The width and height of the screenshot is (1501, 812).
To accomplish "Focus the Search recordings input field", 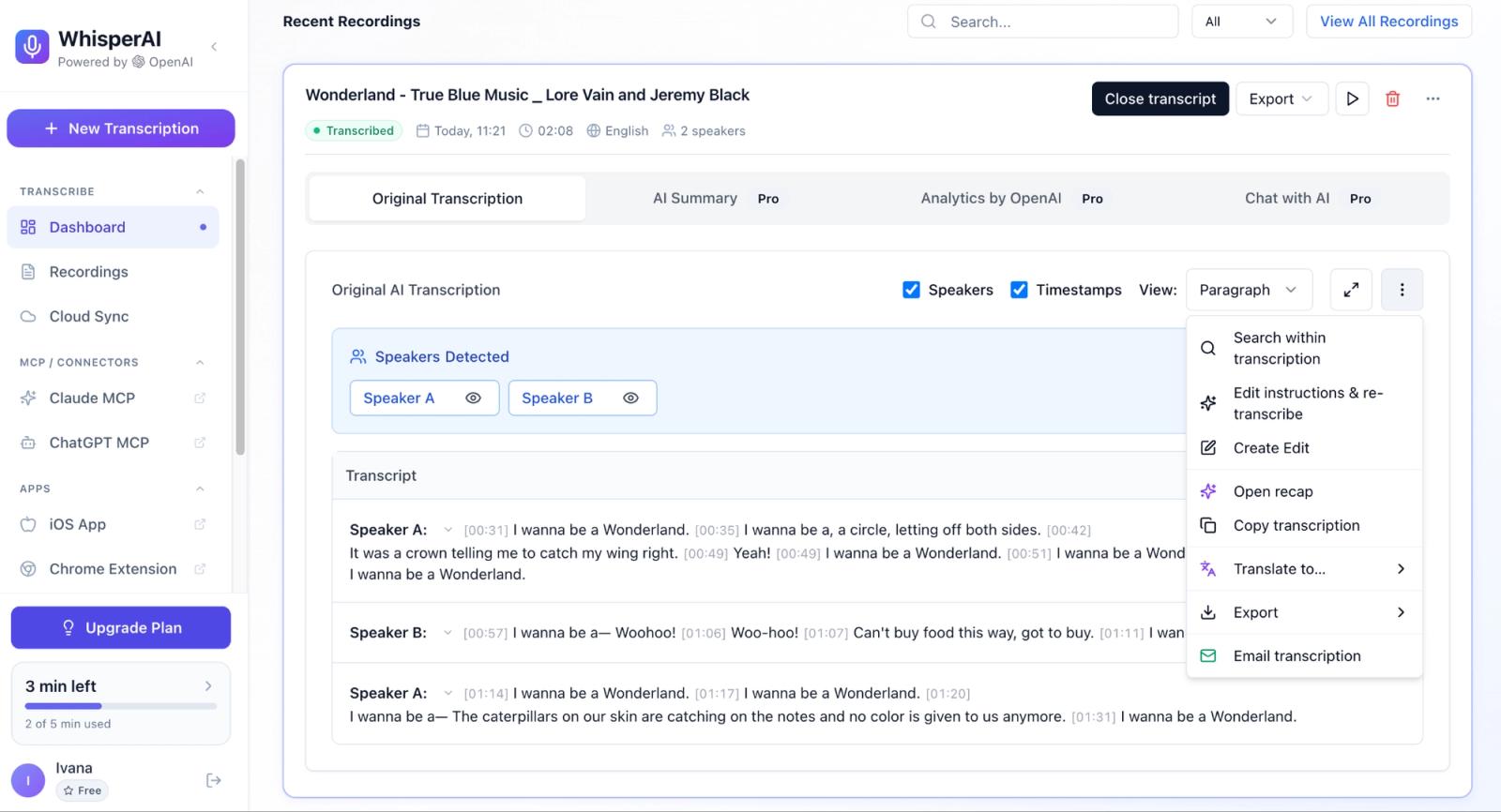I will (x=1042, y=22).
